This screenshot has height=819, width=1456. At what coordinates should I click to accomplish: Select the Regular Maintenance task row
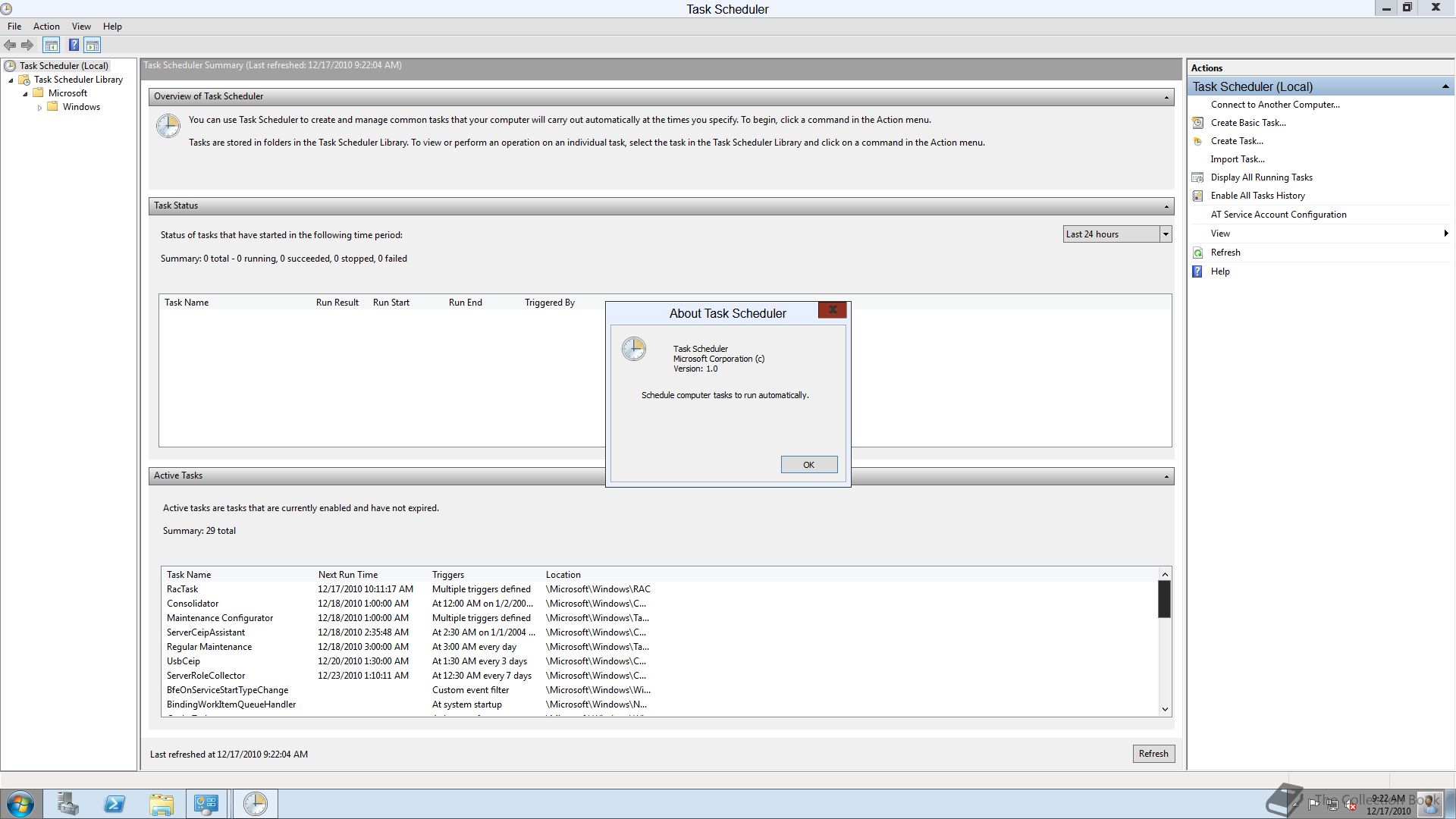660,647
